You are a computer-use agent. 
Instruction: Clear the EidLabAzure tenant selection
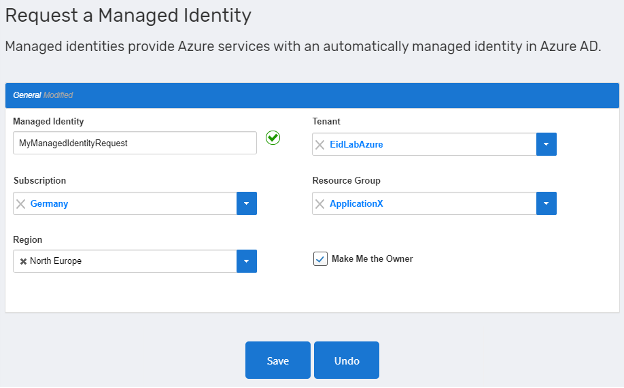click(x=320, y=144)
